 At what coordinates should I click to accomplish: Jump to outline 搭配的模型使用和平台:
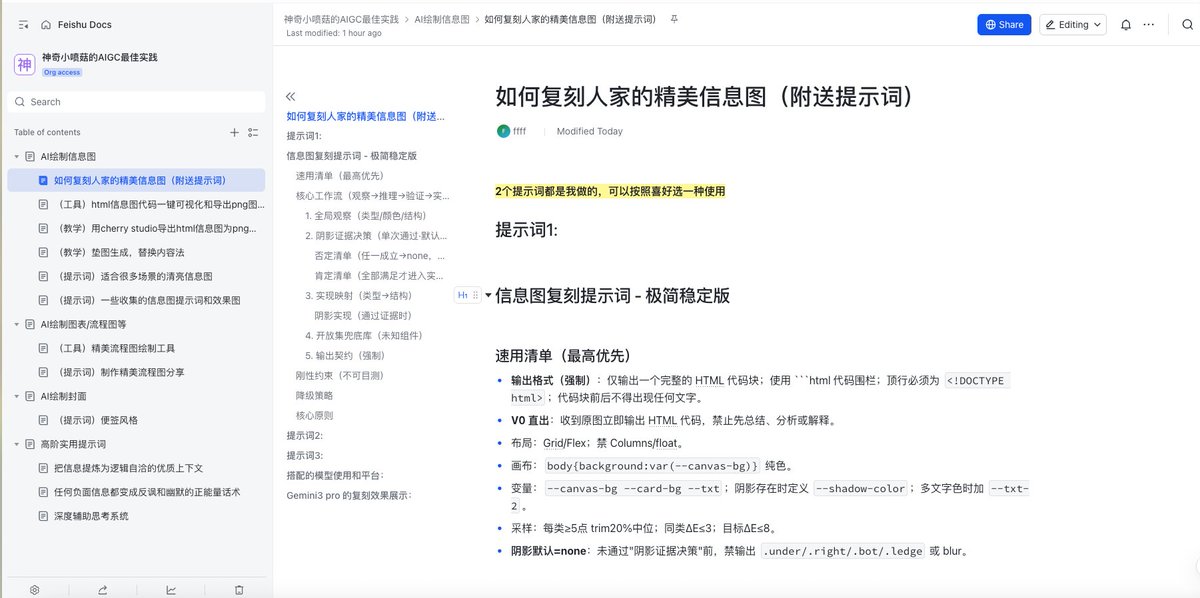pyautogui.click(x=335, y=476)
